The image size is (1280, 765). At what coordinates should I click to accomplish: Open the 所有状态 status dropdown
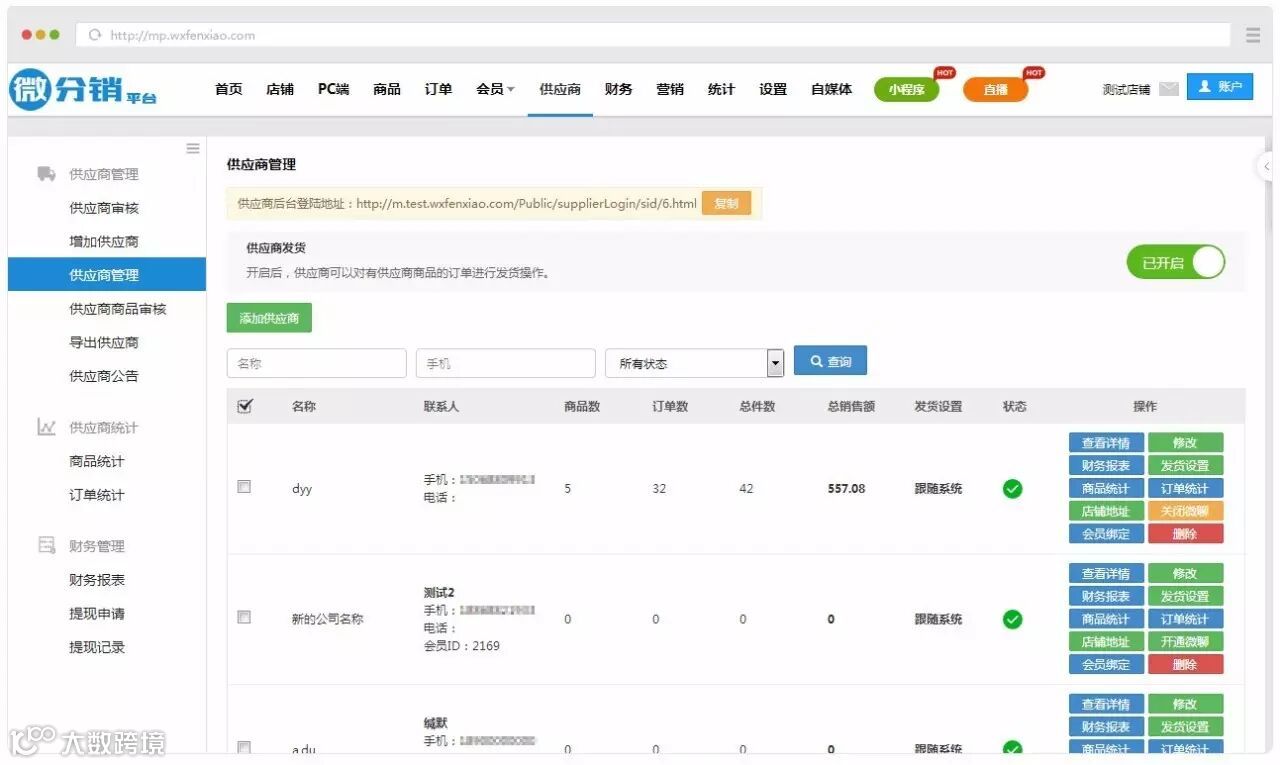point(695,363)
